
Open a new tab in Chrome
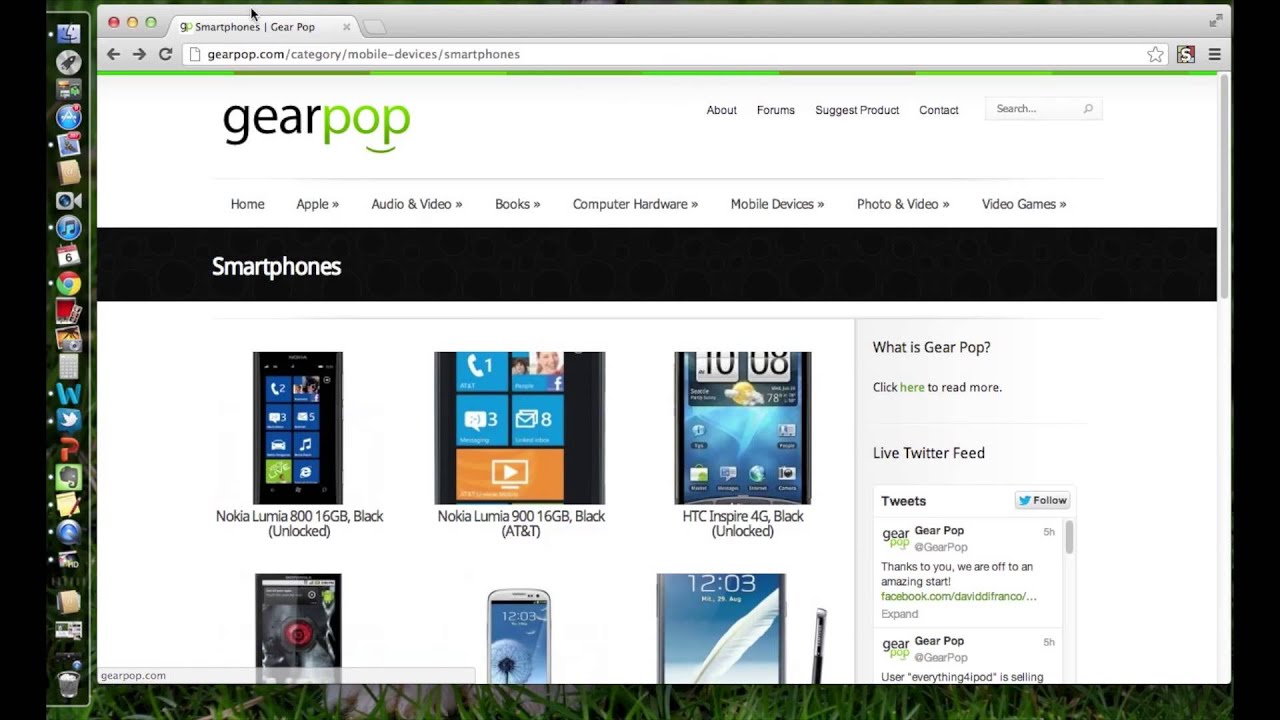pyautogui.click(x=373, y=26)
